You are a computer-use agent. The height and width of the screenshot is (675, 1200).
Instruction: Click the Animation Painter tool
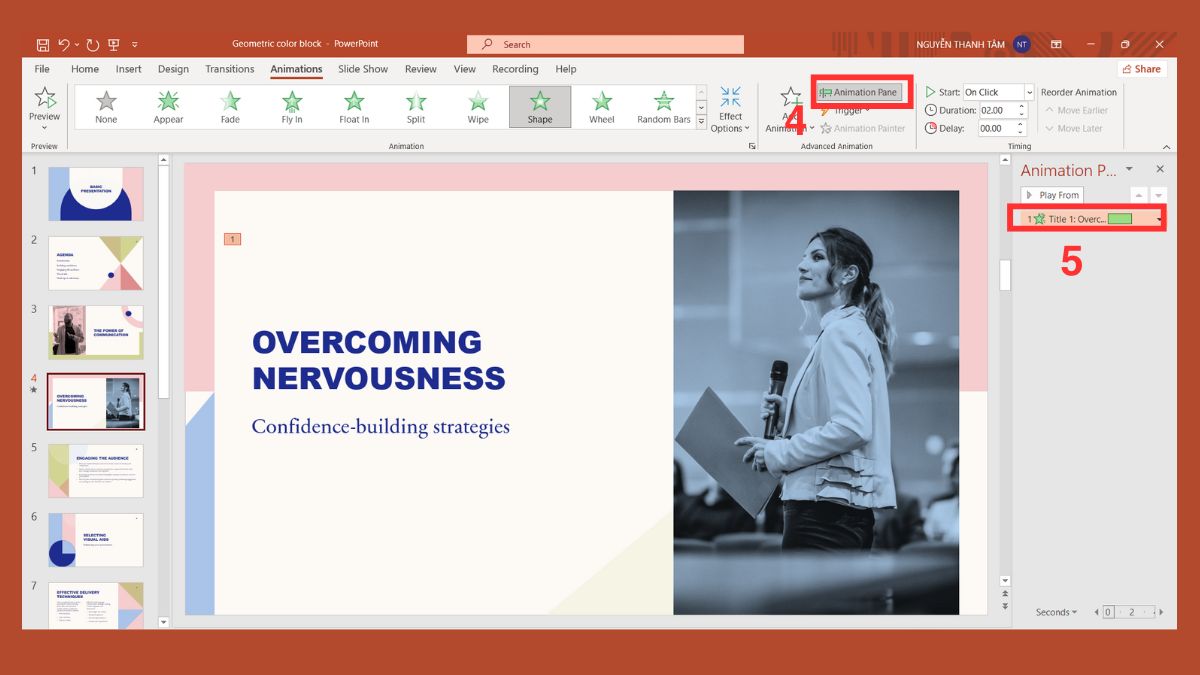862,128
